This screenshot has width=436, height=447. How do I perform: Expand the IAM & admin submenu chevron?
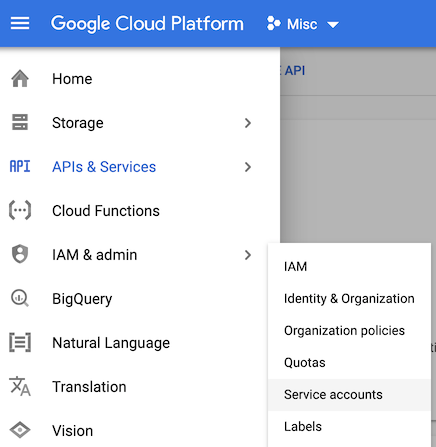point(248,255)
